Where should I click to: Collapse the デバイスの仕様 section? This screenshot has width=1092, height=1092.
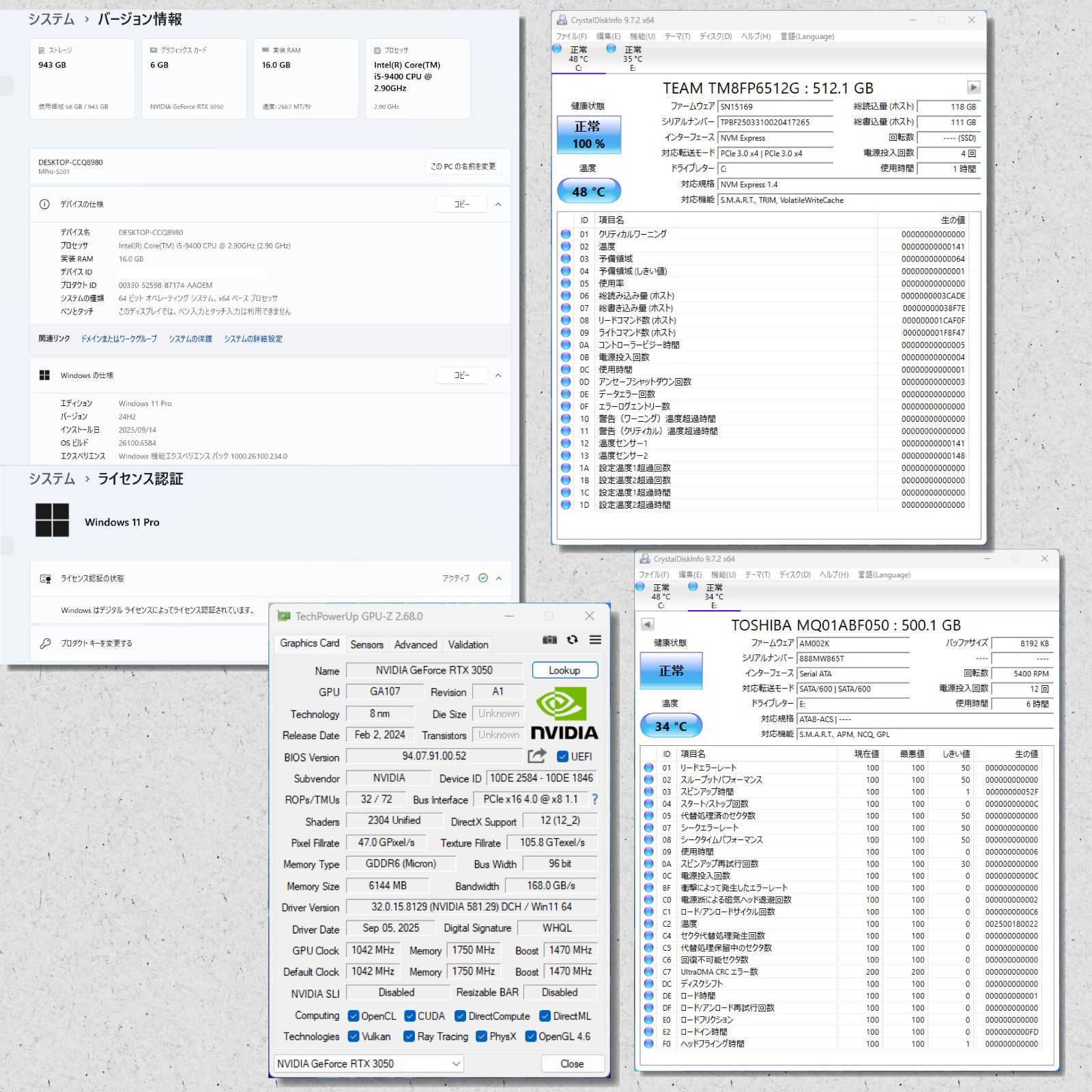click(498, 204)
